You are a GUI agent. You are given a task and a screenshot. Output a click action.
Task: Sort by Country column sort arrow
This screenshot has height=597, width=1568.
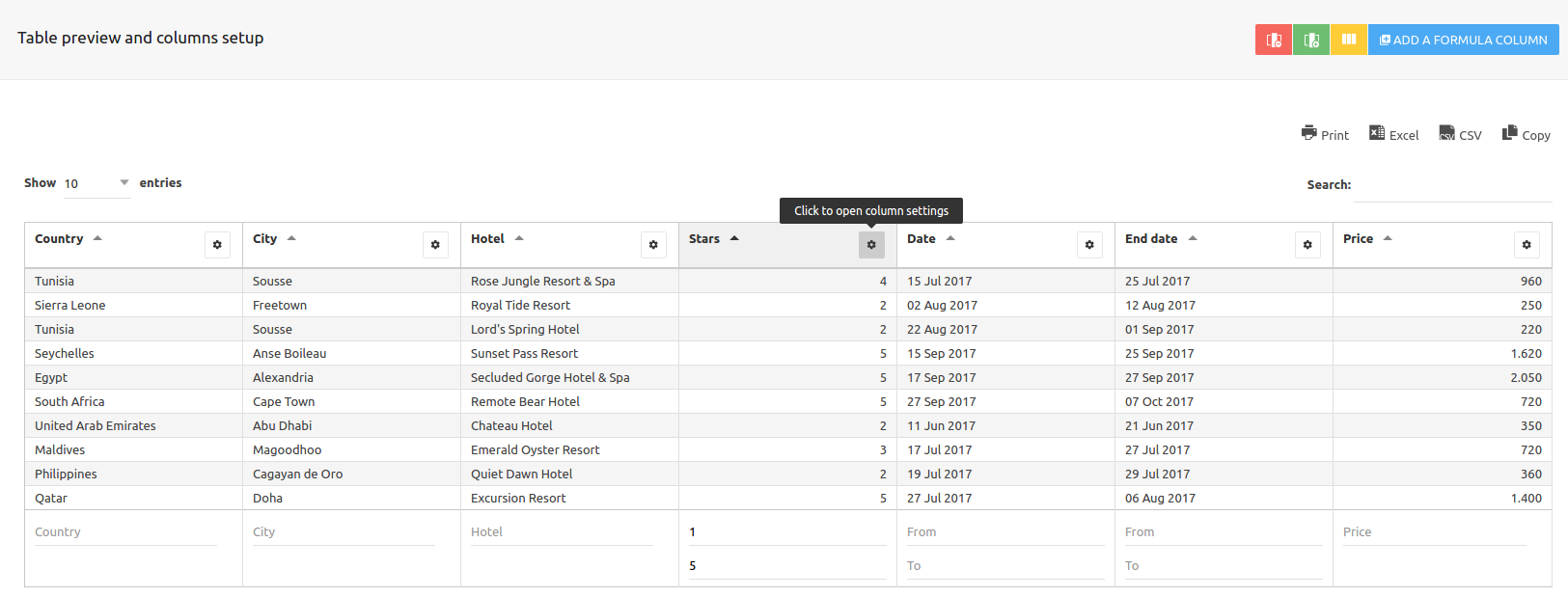(97, 238)
